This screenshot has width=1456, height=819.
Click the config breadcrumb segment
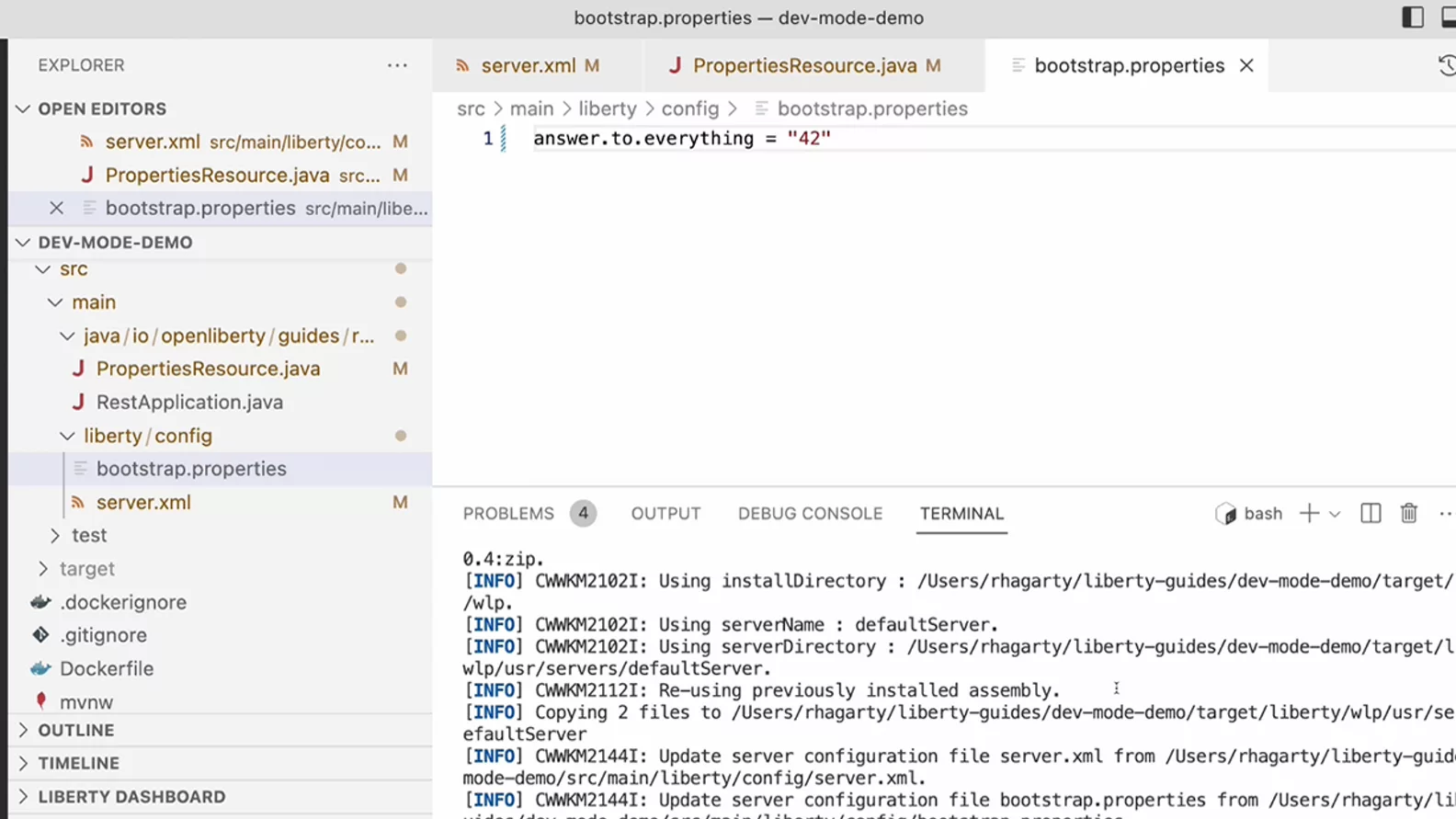click(x=689, y=108)
